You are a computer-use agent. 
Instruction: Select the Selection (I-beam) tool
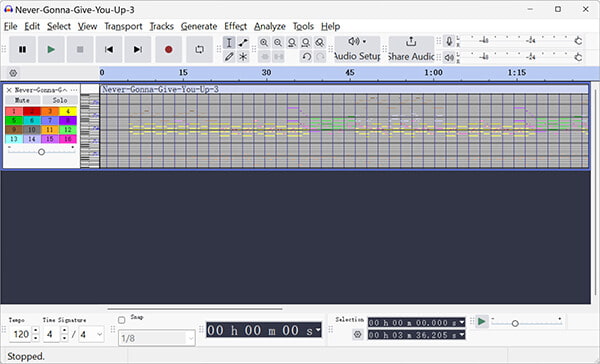(x=229, y=42)
